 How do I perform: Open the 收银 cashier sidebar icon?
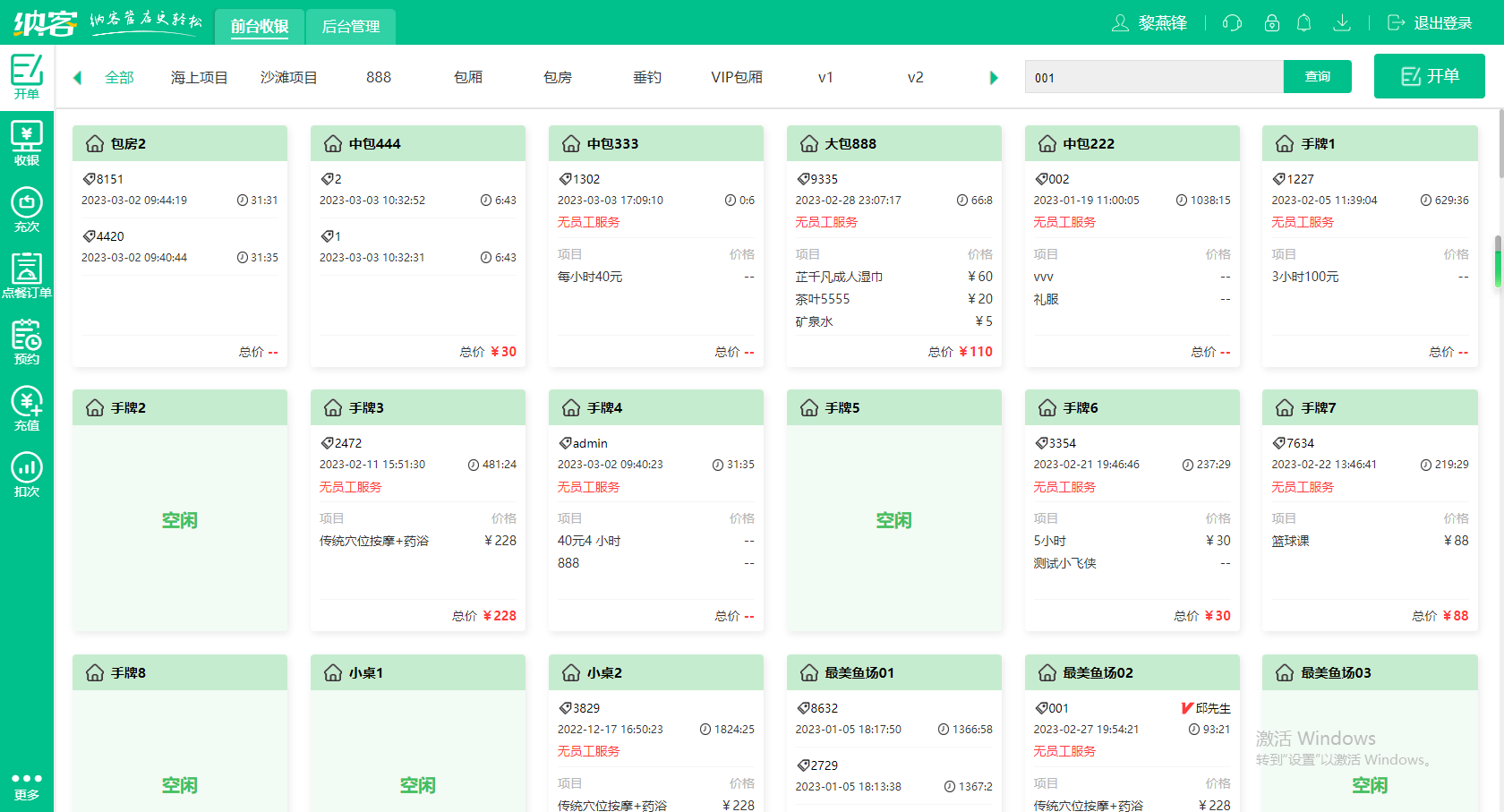(x=26, y=143)
